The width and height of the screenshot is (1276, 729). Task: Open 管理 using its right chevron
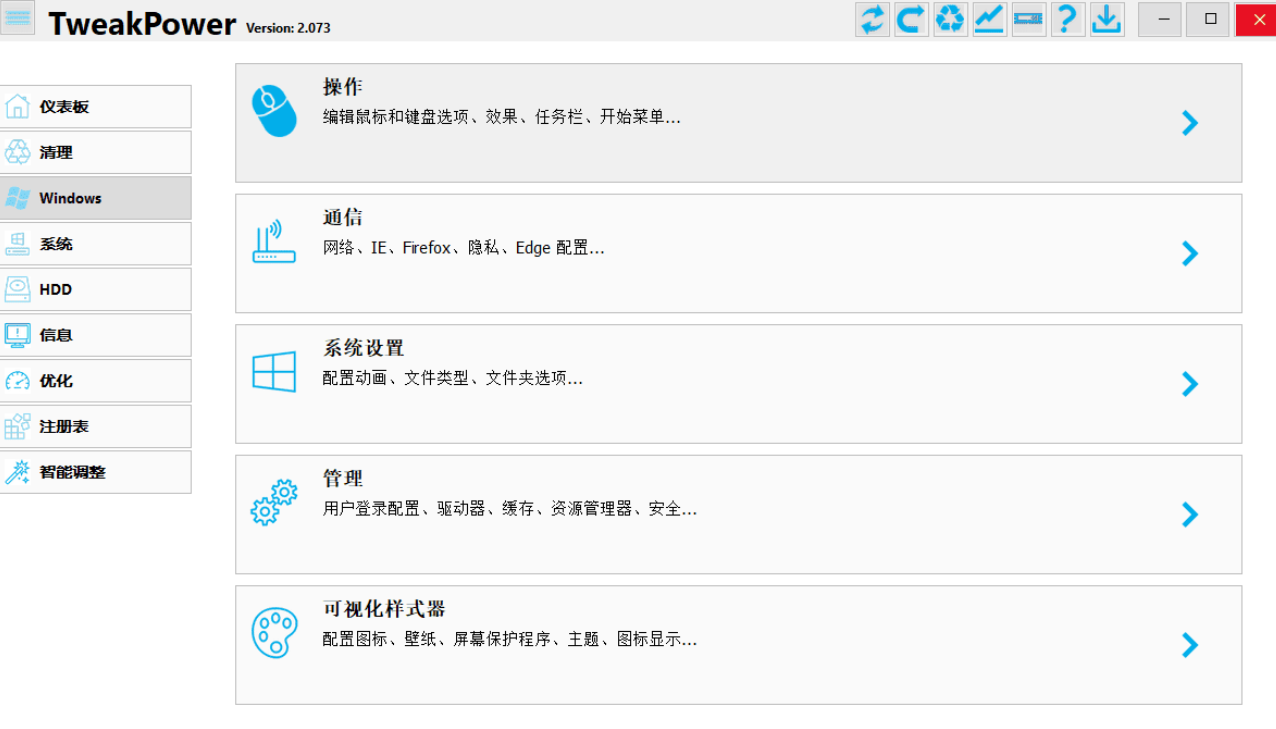(x=1190, y=515)
